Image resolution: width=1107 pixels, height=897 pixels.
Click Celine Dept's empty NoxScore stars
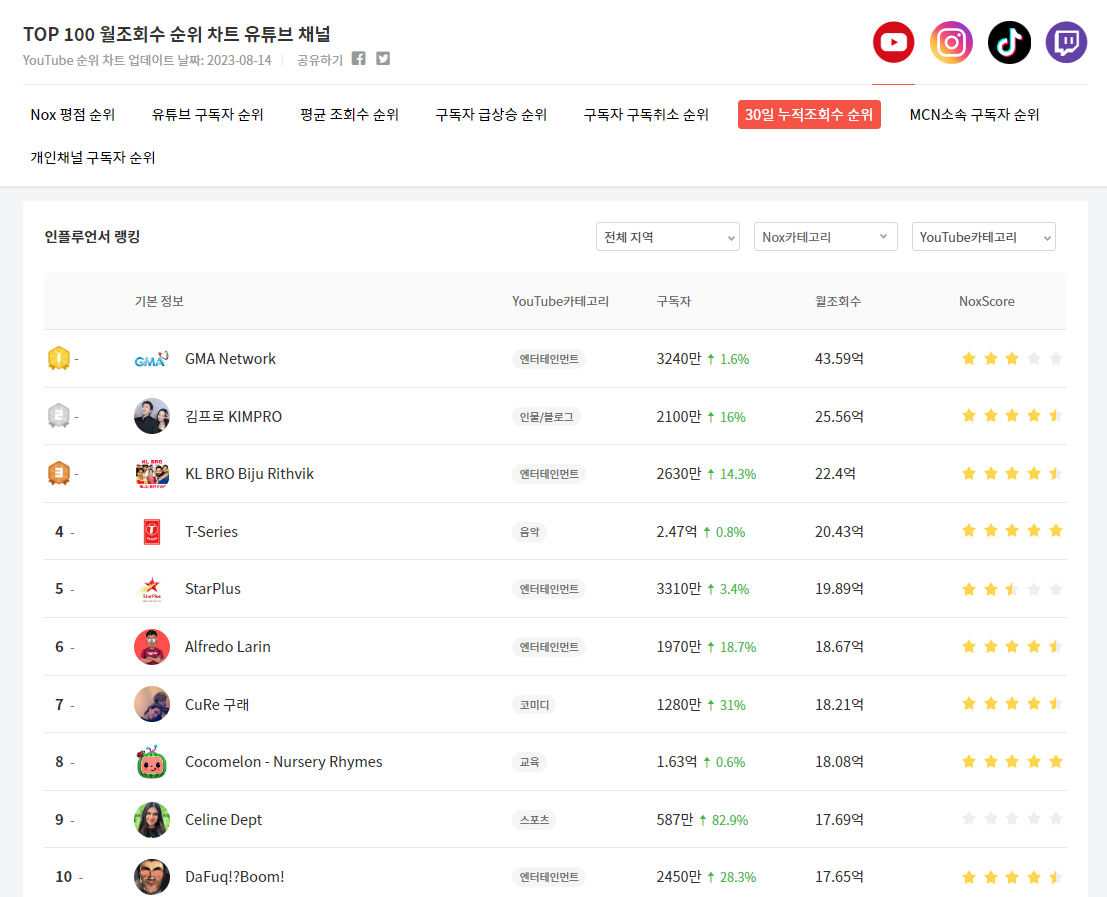coord(1012,819)
